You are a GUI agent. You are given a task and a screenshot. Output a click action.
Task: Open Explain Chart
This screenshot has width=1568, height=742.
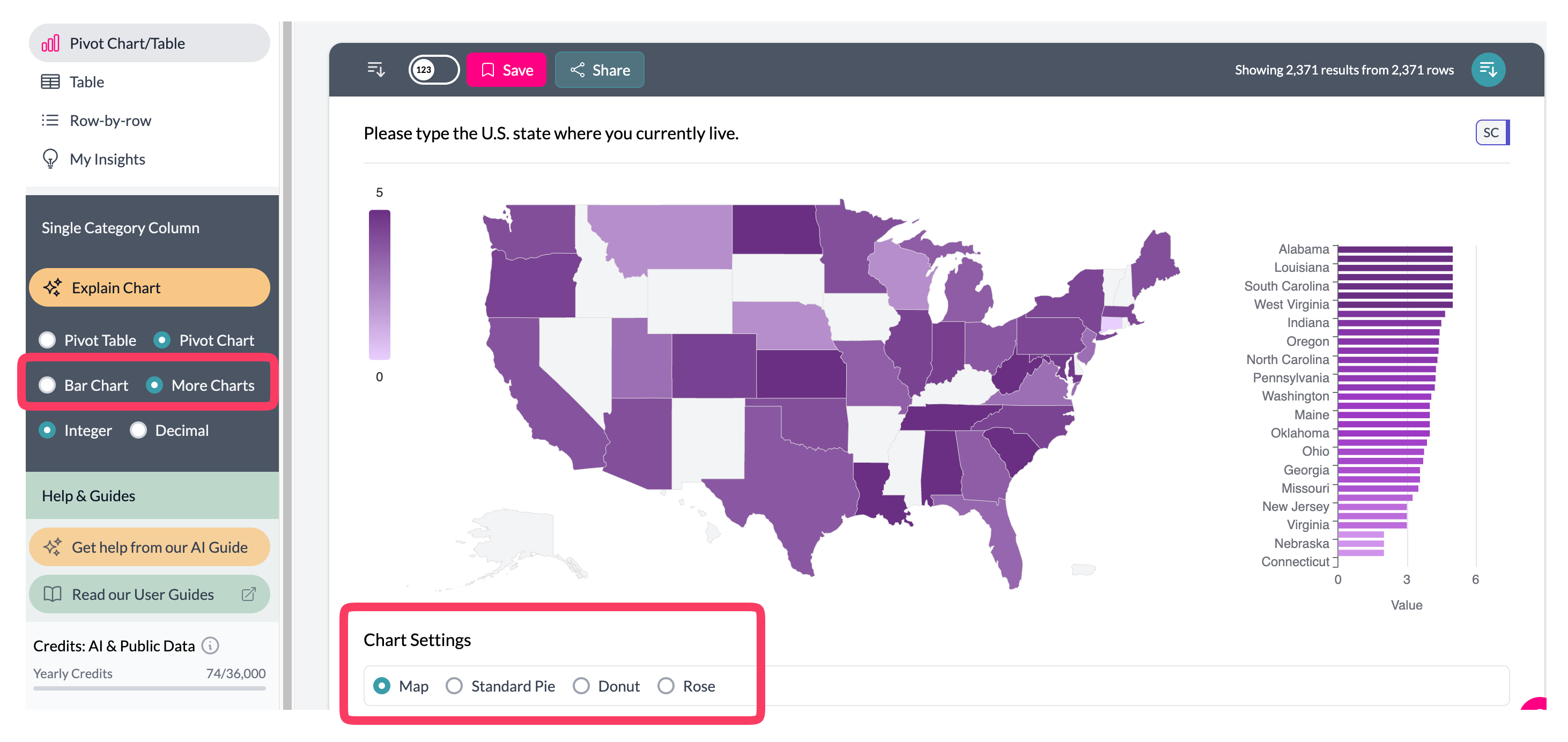click(149, 287)
